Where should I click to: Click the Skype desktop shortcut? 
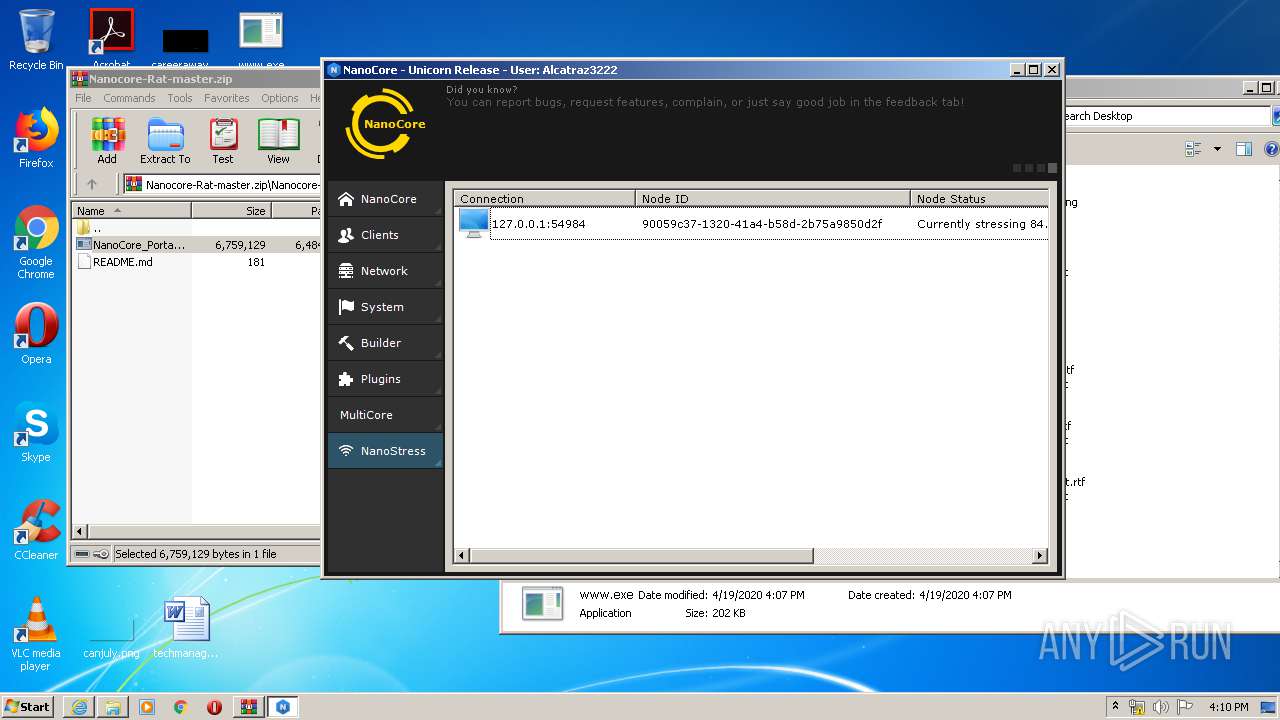(x=36, y=433)
